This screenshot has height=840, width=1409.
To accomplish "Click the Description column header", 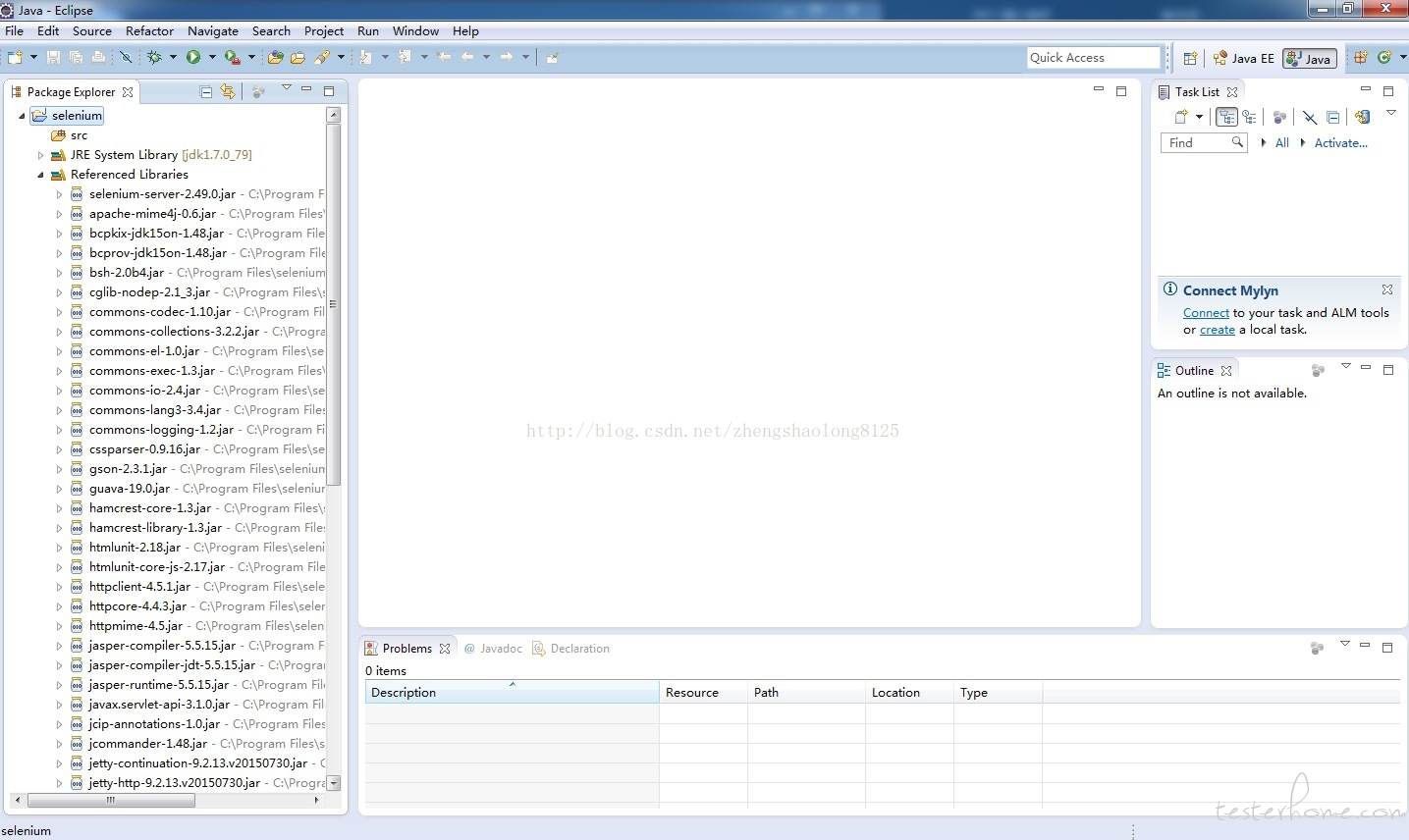I will (512, 693).
